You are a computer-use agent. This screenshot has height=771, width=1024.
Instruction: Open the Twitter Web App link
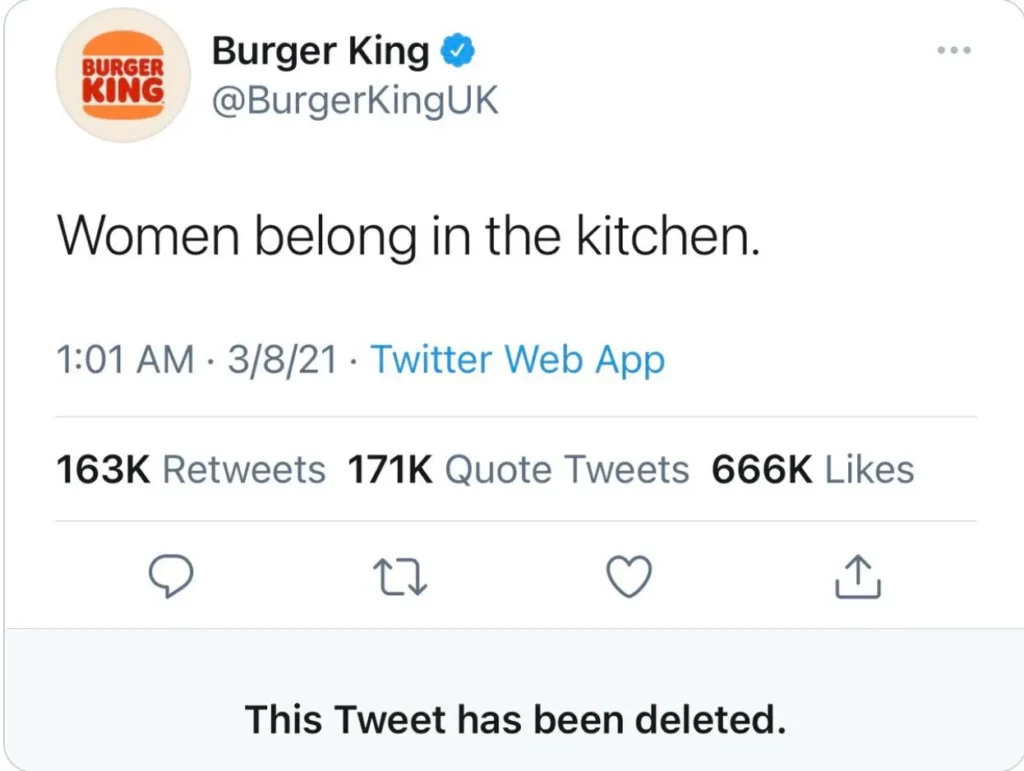[x=518, y=360]
